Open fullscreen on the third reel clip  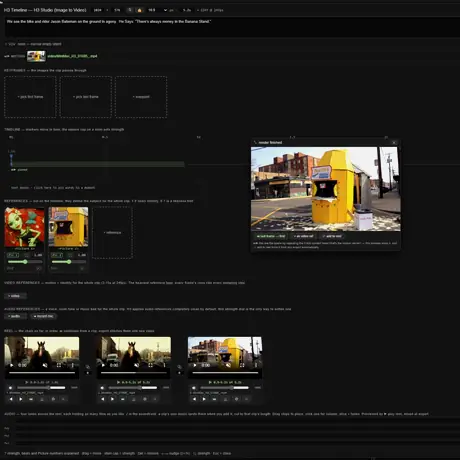(242, 365)
